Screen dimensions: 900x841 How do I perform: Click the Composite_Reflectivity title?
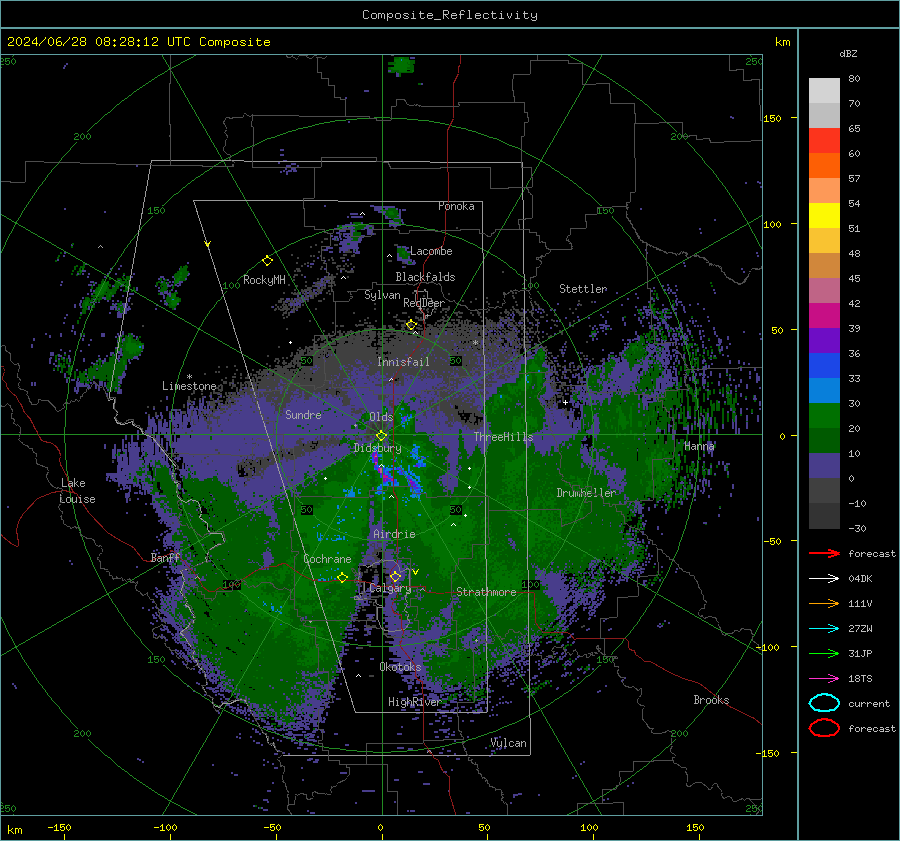coord(450,15)
